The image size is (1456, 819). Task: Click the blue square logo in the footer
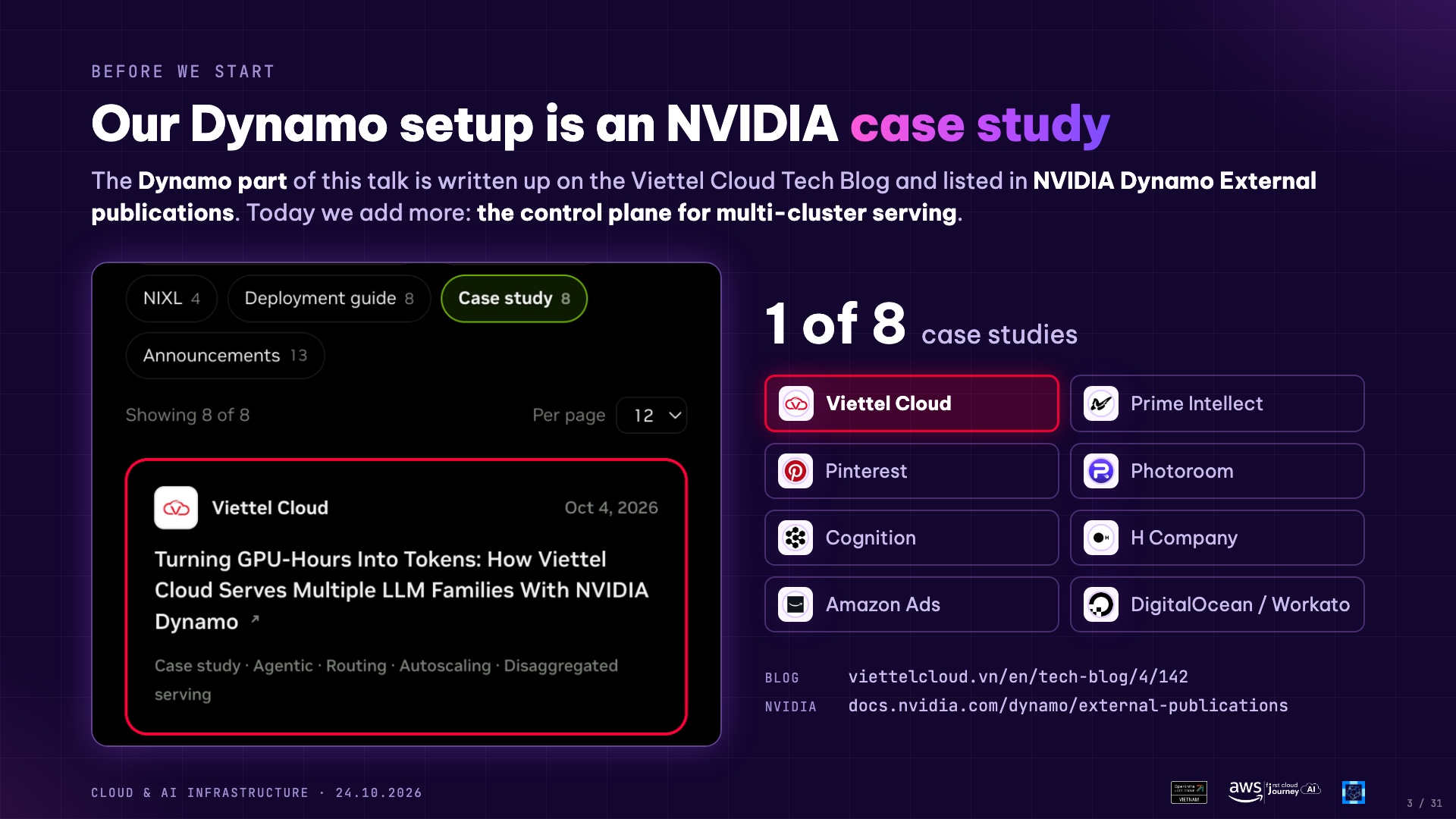pyautogui.click(x=1354, y=792)
